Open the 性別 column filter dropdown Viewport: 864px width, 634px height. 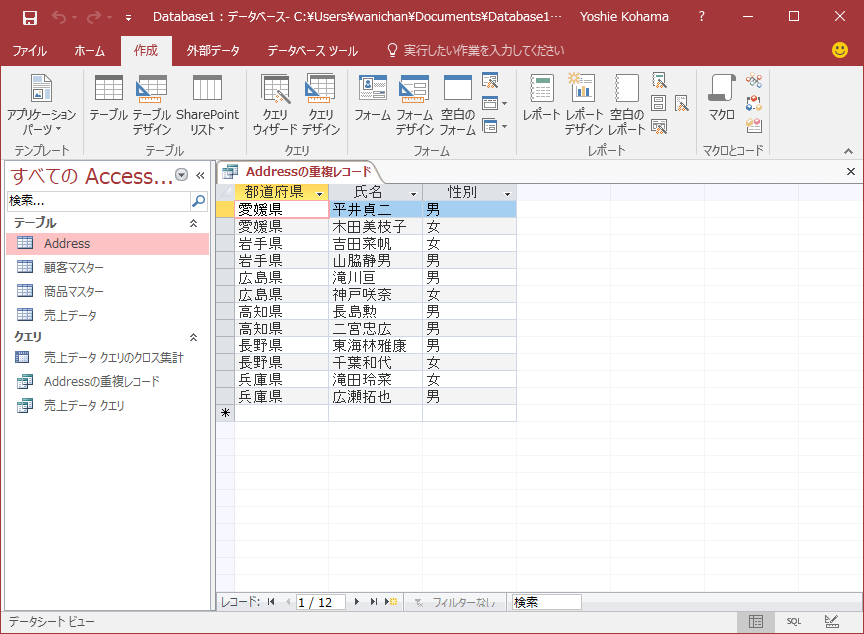click(x=507, y=193)
